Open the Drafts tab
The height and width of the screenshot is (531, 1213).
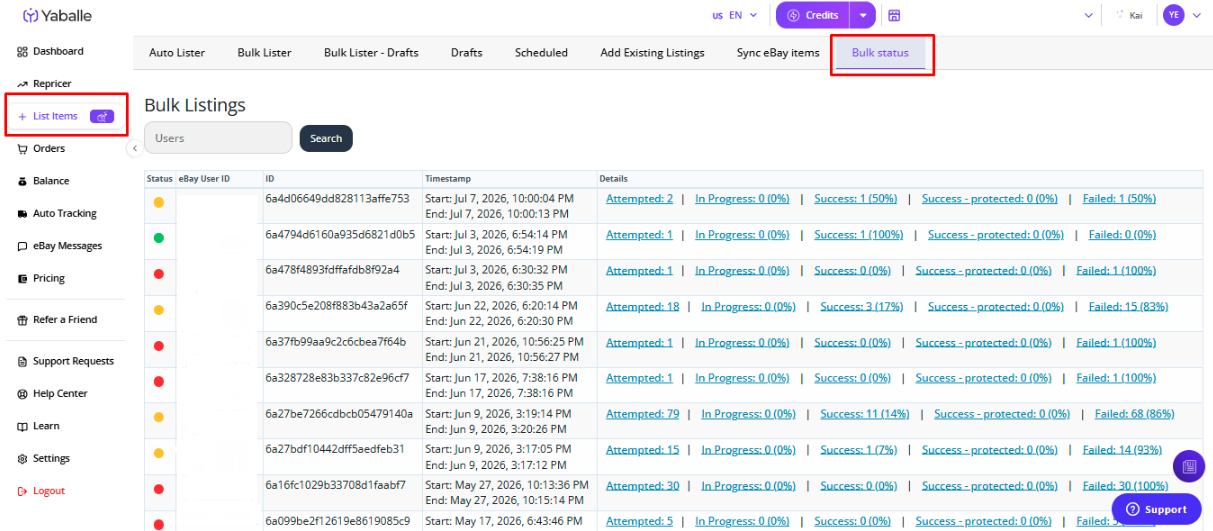tap(466, 53)
